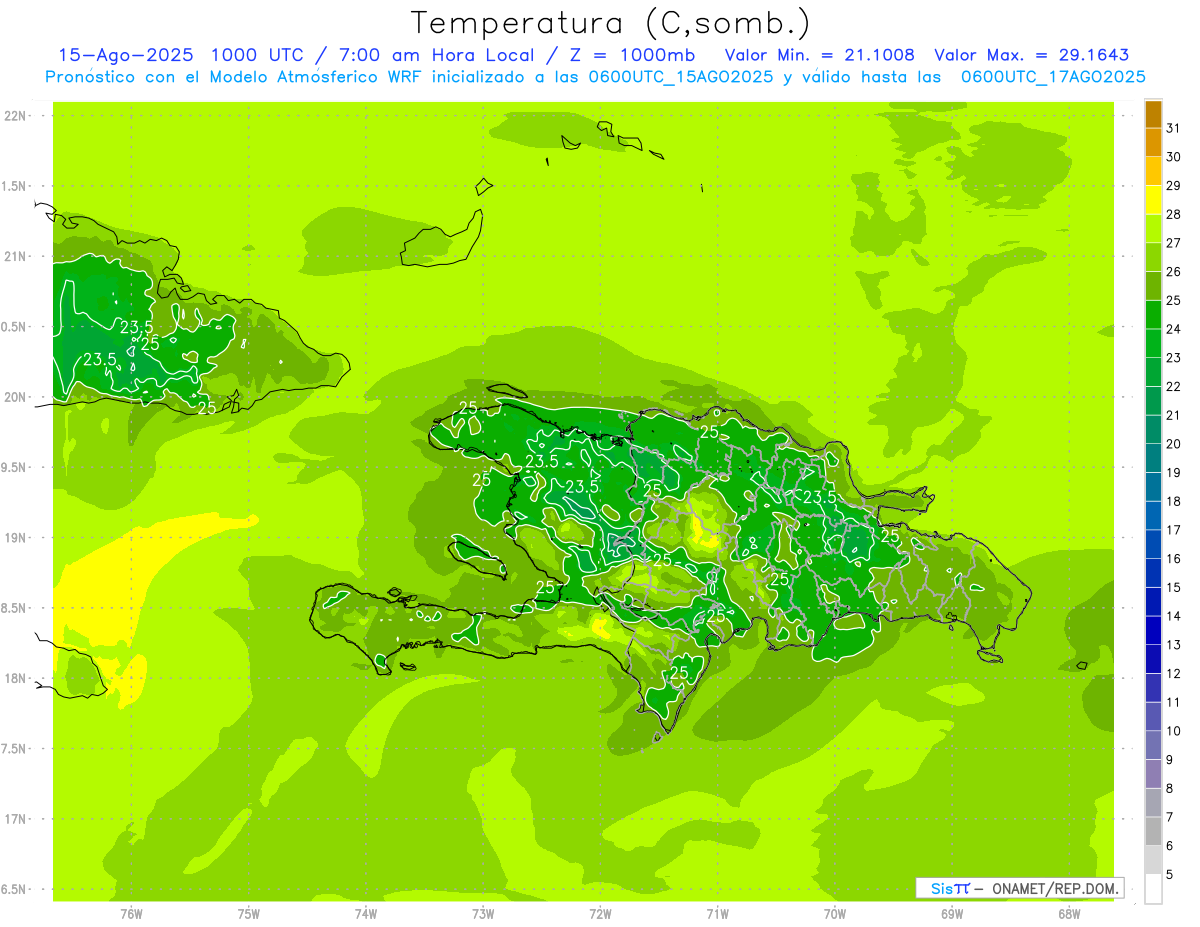
Task: Pick the green color bar segment between 23 and 24
Action: (1153, 343)
